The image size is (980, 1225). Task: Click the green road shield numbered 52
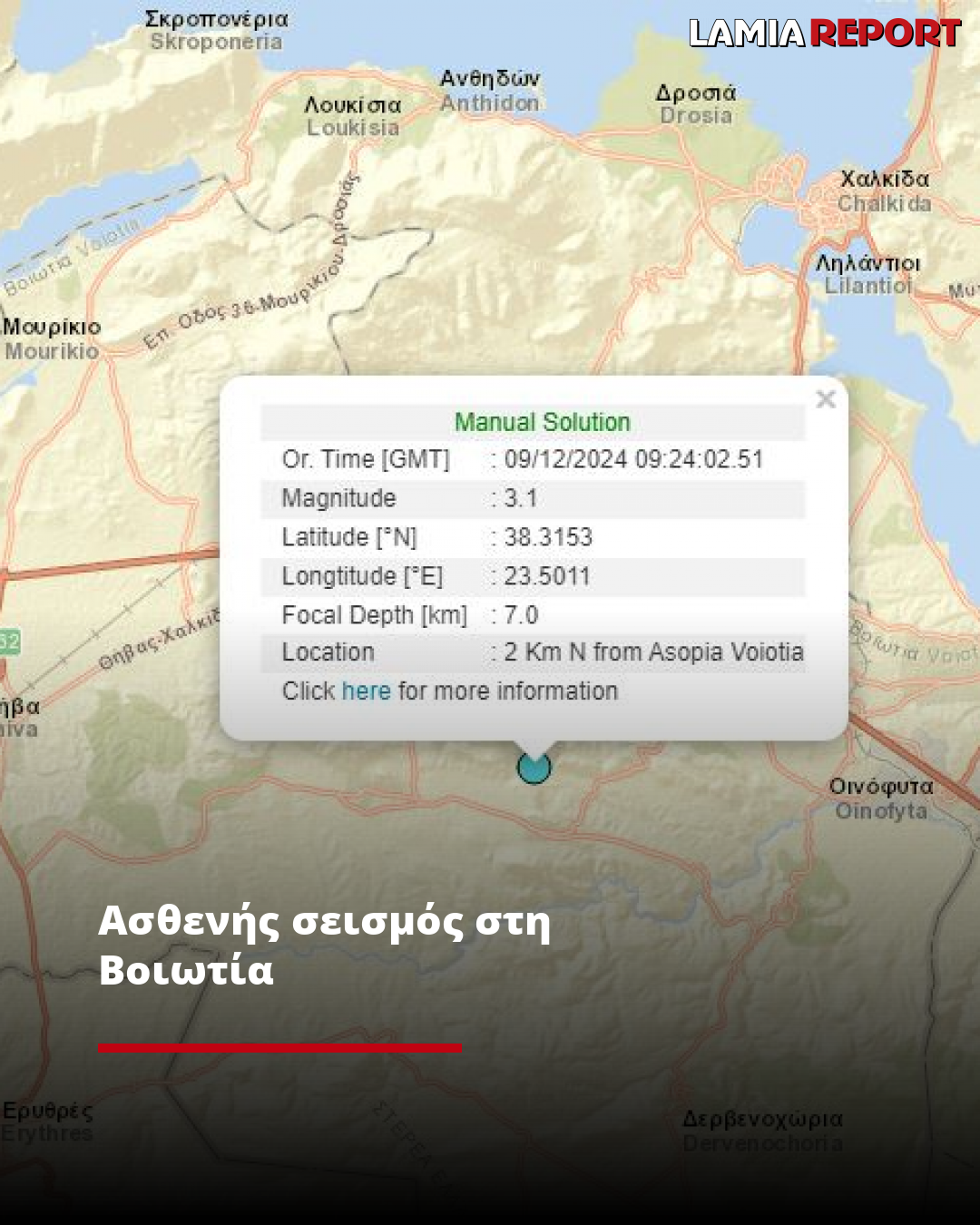click(8, 642)
